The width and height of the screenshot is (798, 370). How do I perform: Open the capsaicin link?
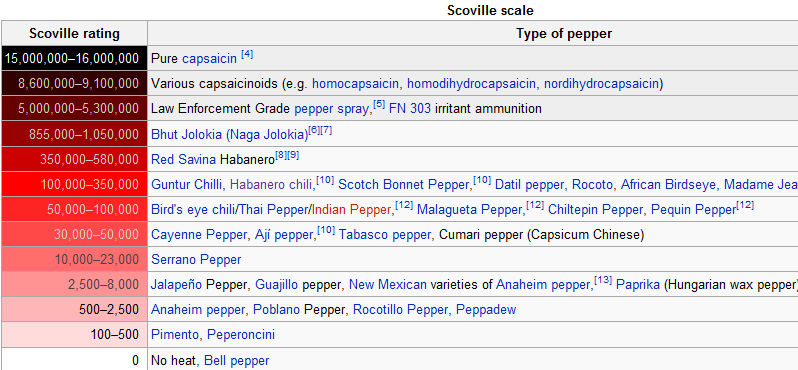click(209, 59)
